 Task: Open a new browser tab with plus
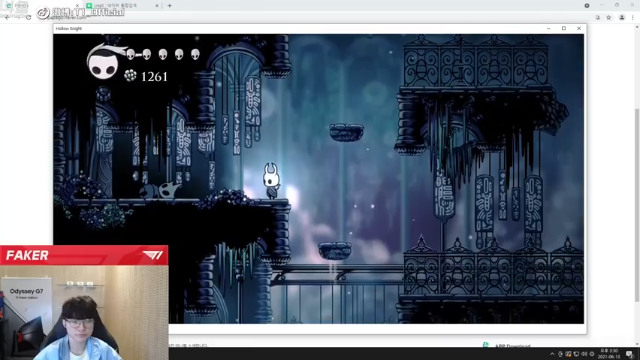169,6
